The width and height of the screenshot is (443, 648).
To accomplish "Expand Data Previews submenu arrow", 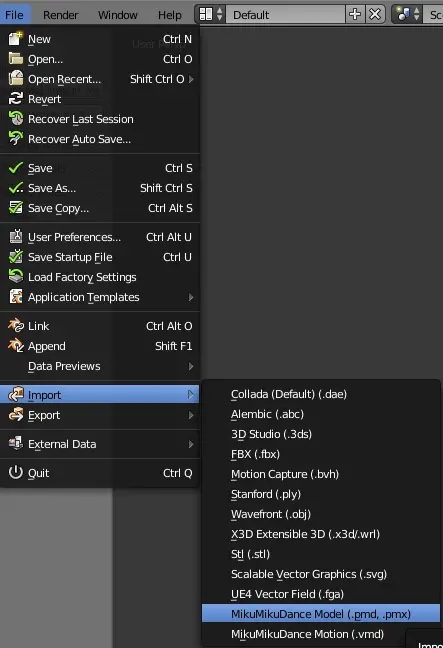I will coord(191,366).
